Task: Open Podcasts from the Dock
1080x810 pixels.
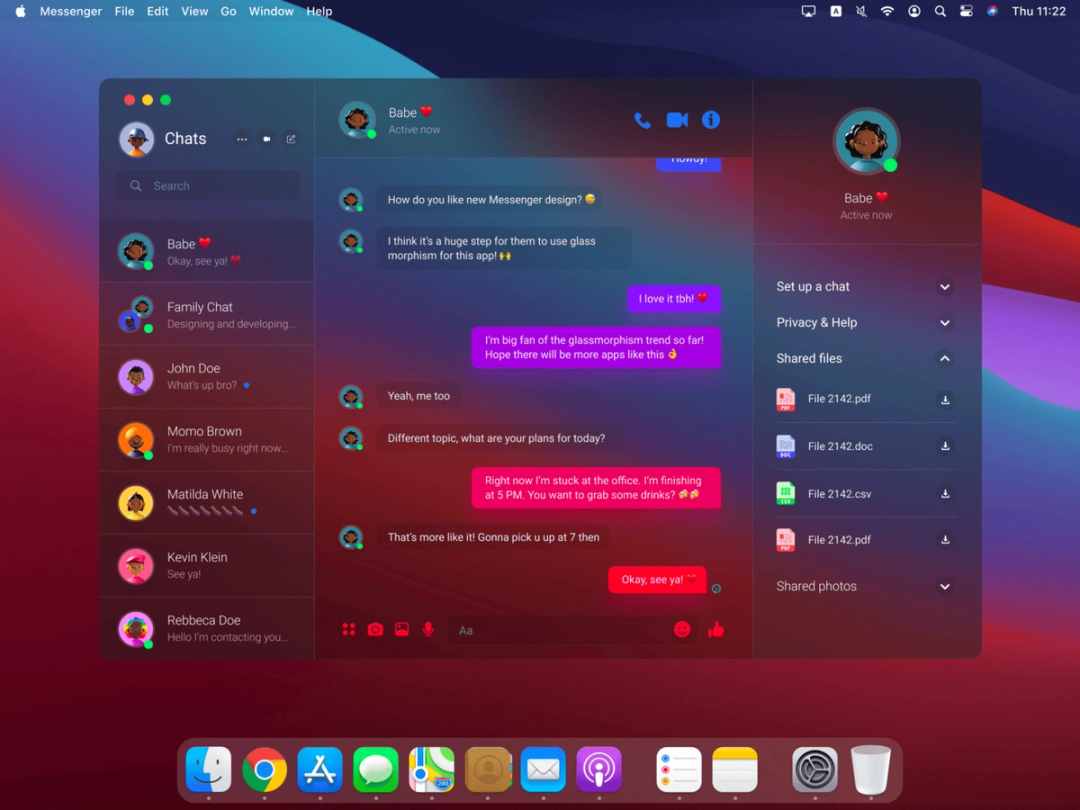Action: click(x=599, y=769)
